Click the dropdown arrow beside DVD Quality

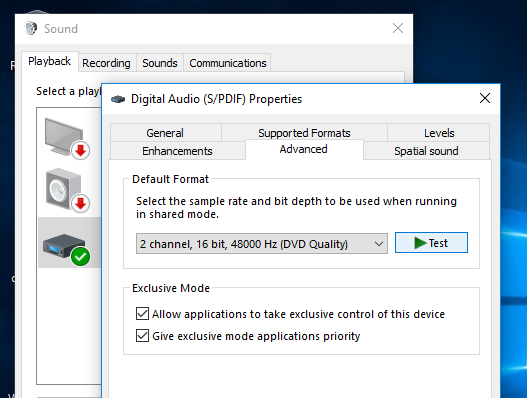click(379, 244)
